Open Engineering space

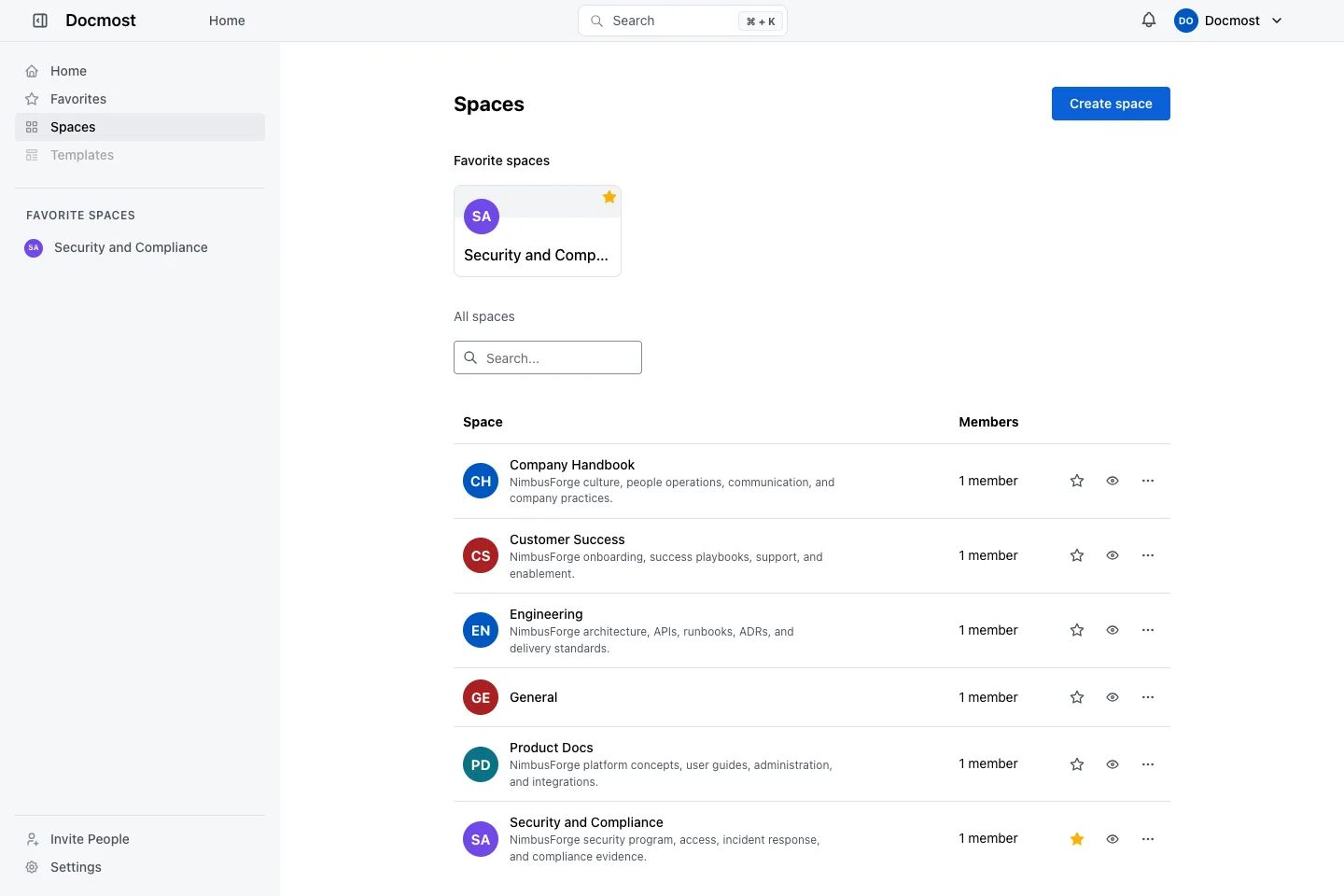[x=546, y=614]
